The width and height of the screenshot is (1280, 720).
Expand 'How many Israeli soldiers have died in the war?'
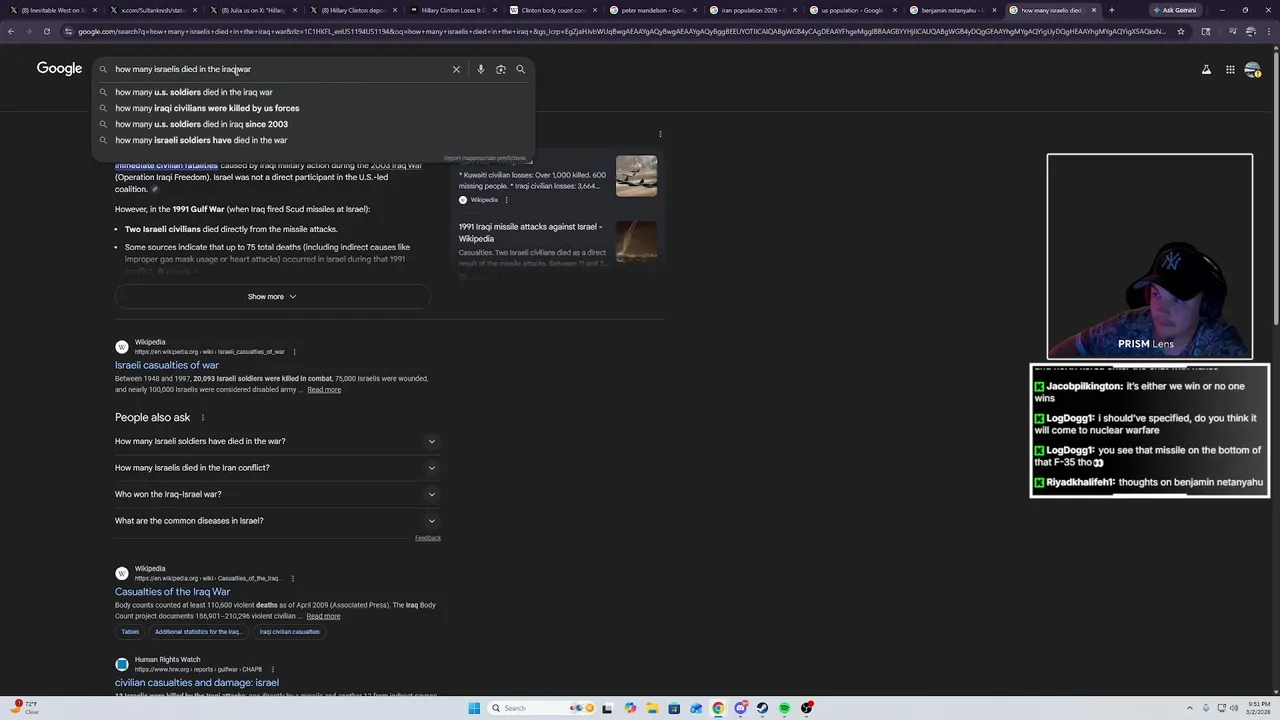[276, 441]
